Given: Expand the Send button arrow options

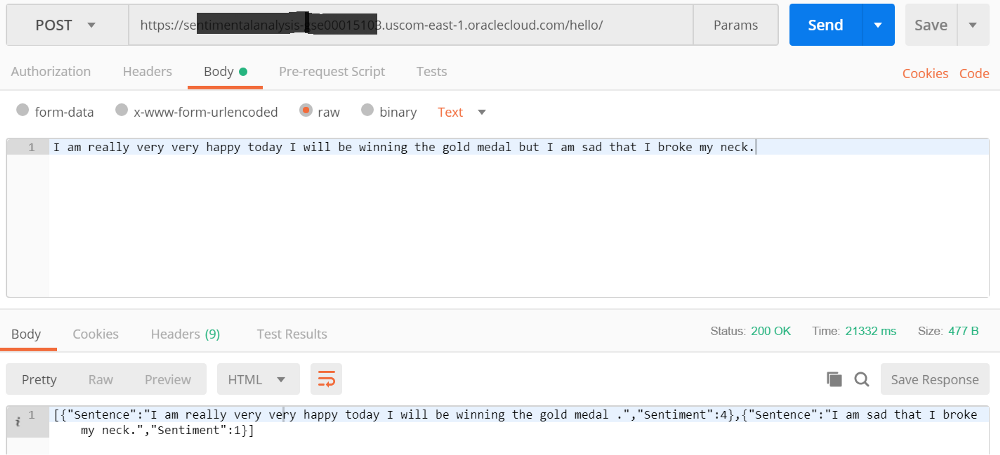Looking at the screenshot, I should pos(878,25).
